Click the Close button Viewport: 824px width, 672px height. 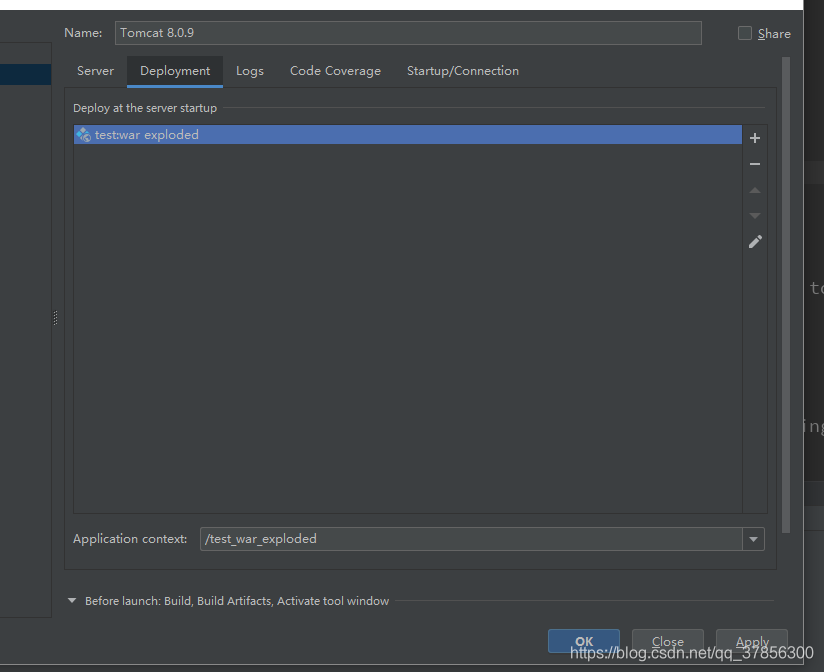pyautogui.click(x=667, y=641)
